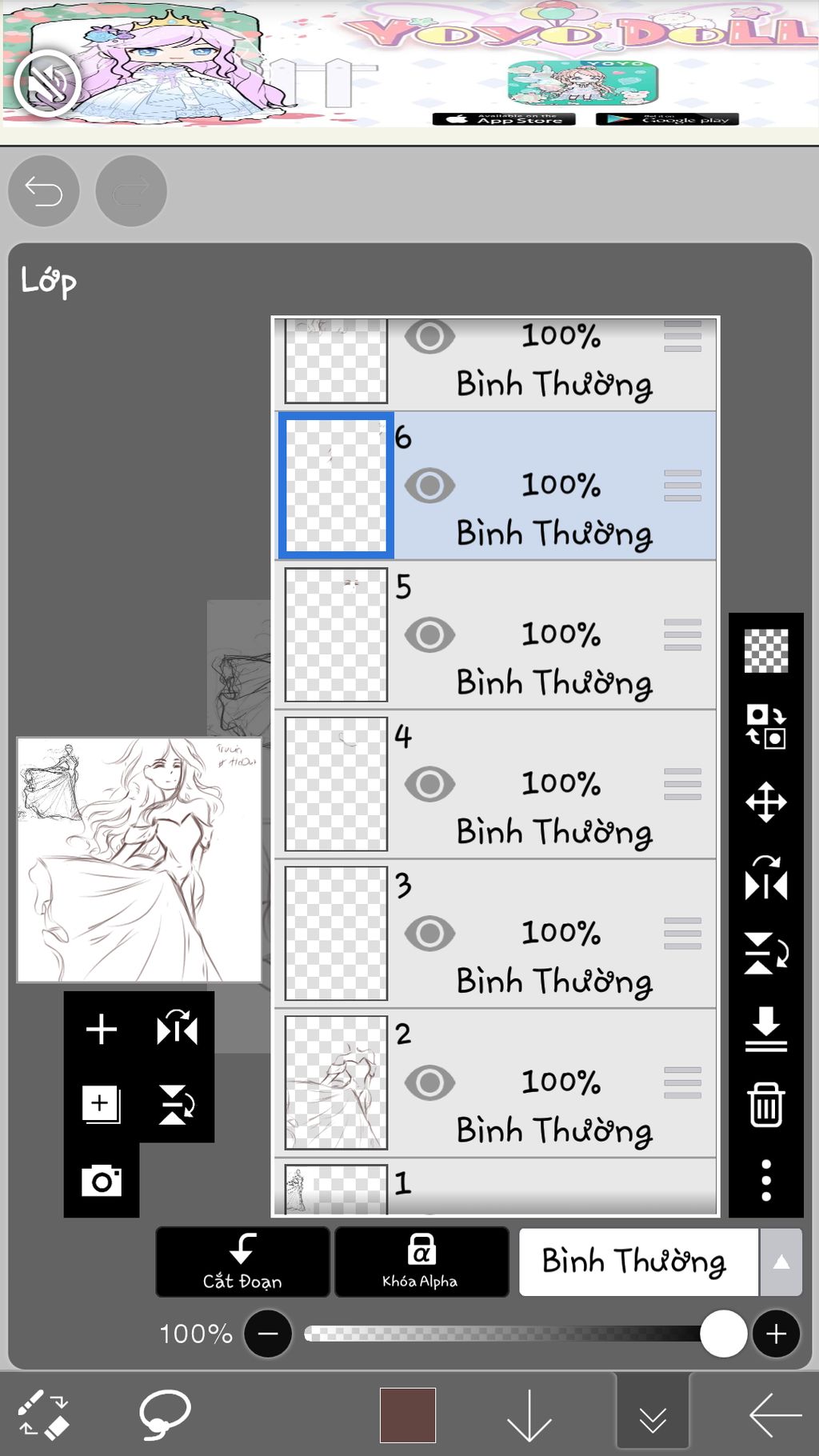
Task: Click the checkerboard clear layer icon
Action: 766,650
